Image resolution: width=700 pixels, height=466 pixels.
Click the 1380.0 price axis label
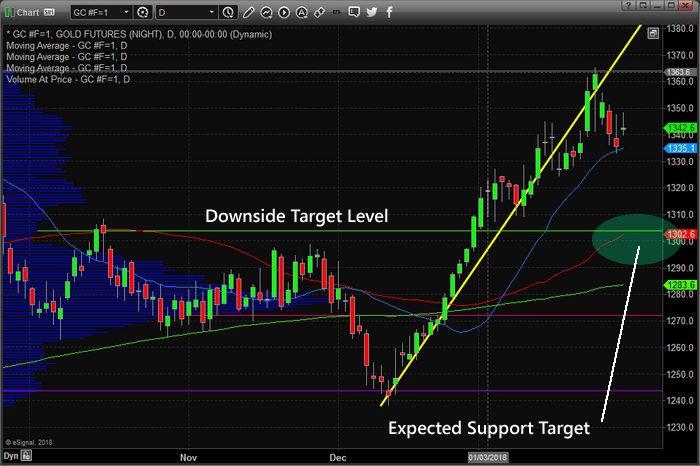[x=680, y=29]
